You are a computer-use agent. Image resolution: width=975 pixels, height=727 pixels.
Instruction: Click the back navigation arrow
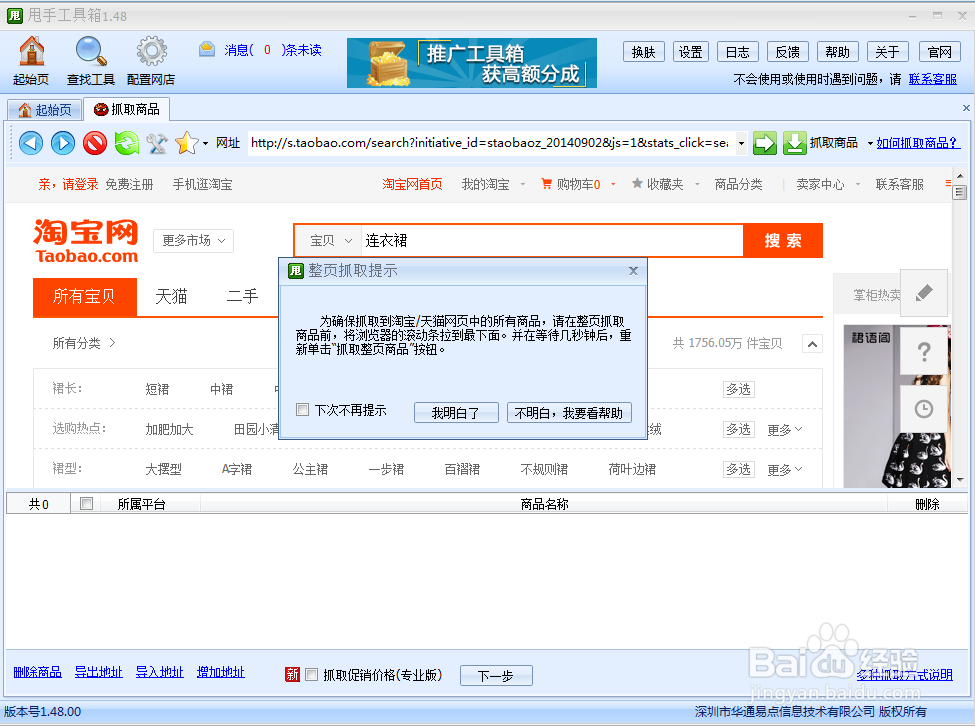click(31, 143)
